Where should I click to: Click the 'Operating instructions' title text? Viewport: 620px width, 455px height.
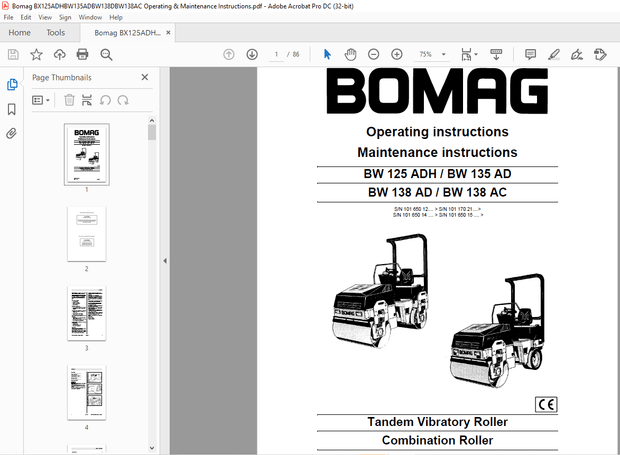pos(437,132)
